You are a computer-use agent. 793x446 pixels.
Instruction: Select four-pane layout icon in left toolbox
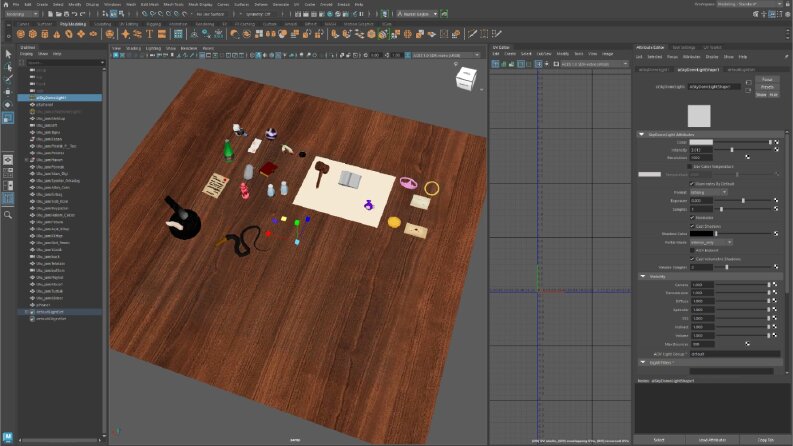pos(8,173)
